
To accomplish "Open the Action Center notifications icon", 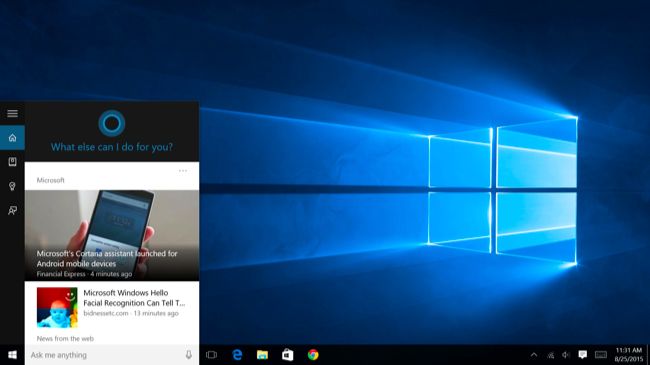I will [582, 355].
